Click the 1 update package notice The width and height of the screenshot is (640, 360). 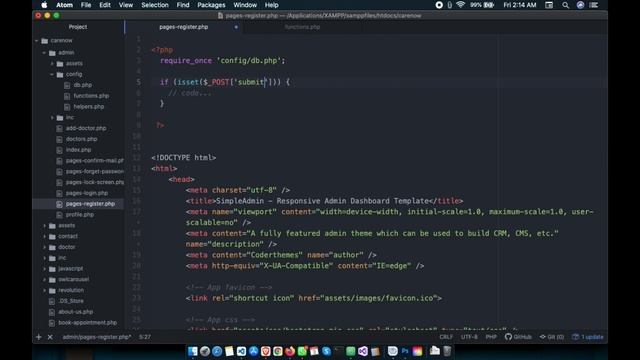tap(588, 337)
